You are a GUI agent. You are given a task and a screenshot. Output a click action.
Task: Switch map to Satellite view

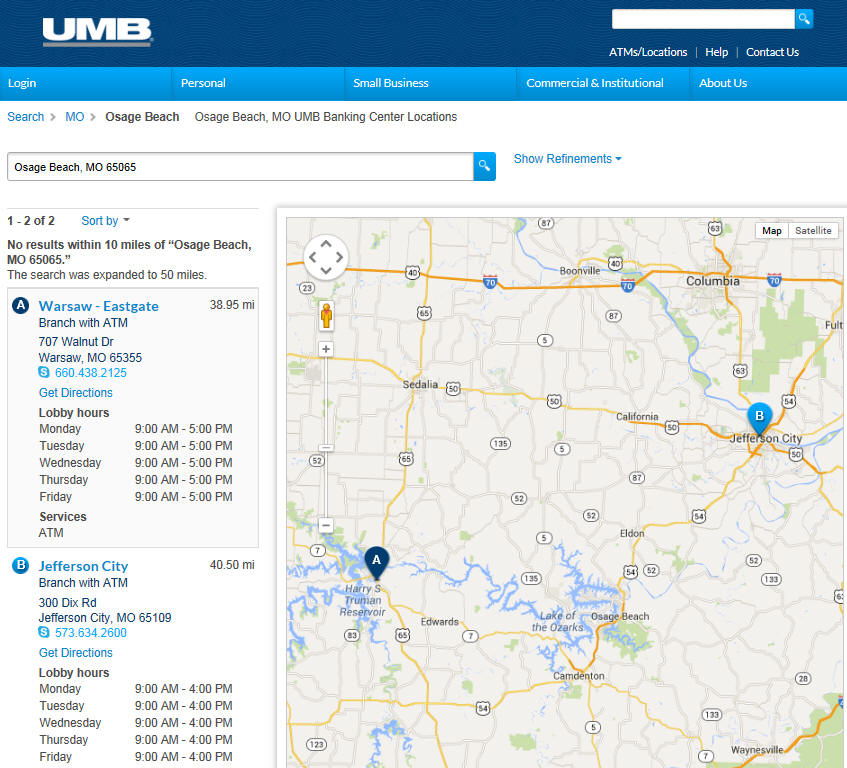coord(813,231)
